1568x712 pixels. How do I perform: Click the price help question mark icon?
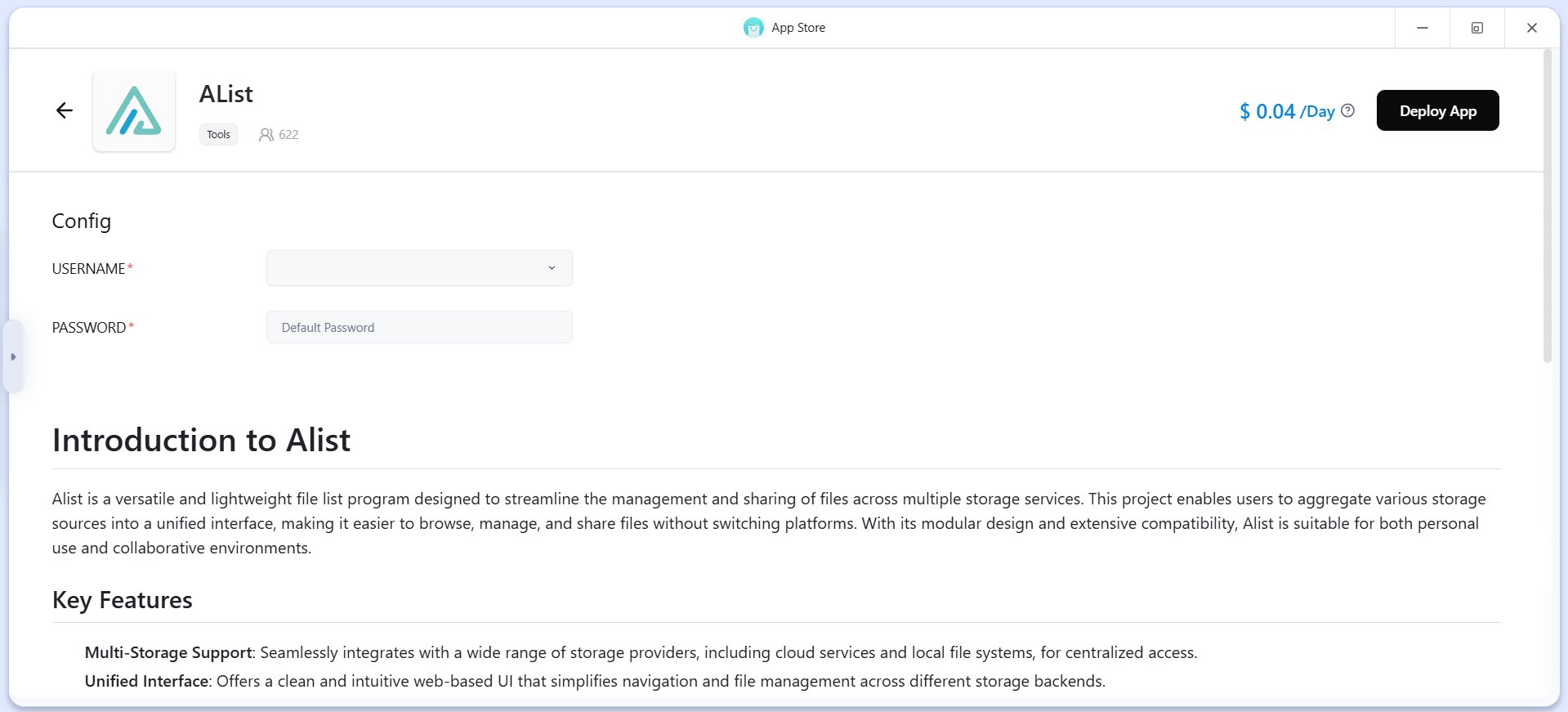(1348, 110)
